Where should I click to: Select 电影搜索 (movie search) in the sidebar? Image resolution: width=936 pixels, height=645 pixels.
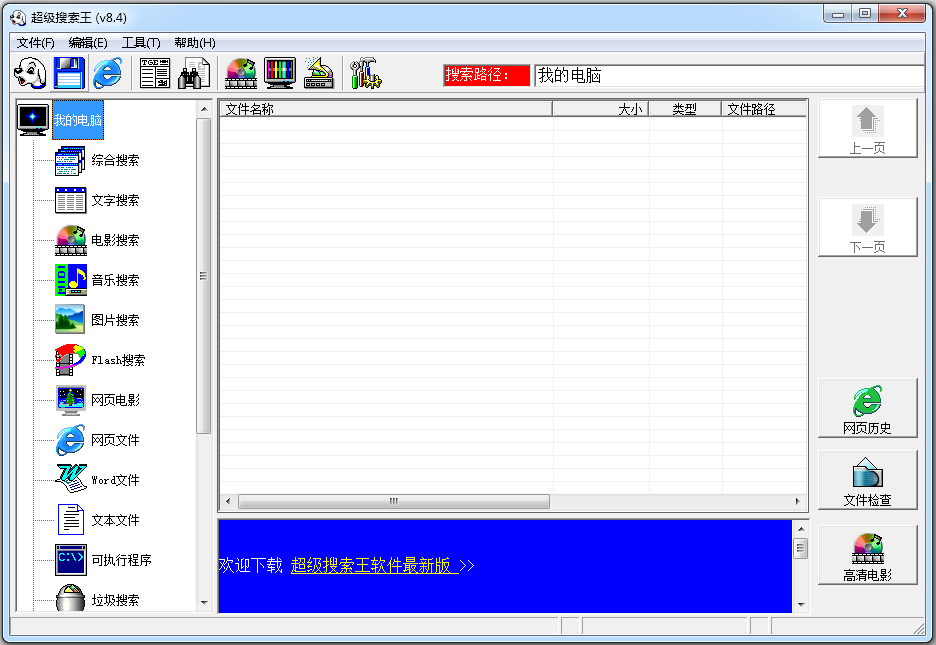point(117,240)
